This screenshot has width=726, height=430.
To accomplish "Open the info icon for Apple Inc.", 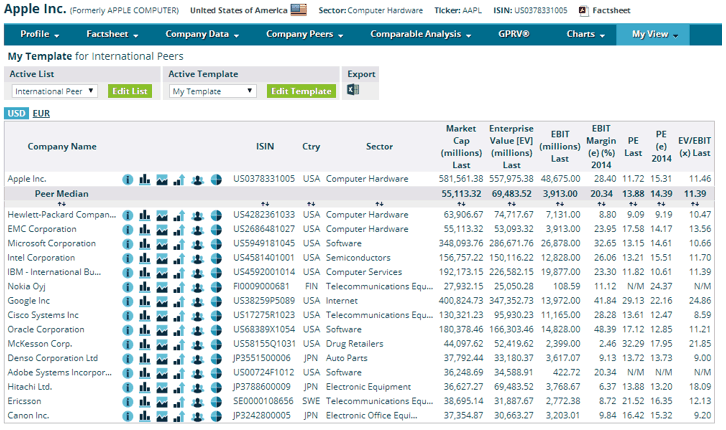I will tap(128, 180).
